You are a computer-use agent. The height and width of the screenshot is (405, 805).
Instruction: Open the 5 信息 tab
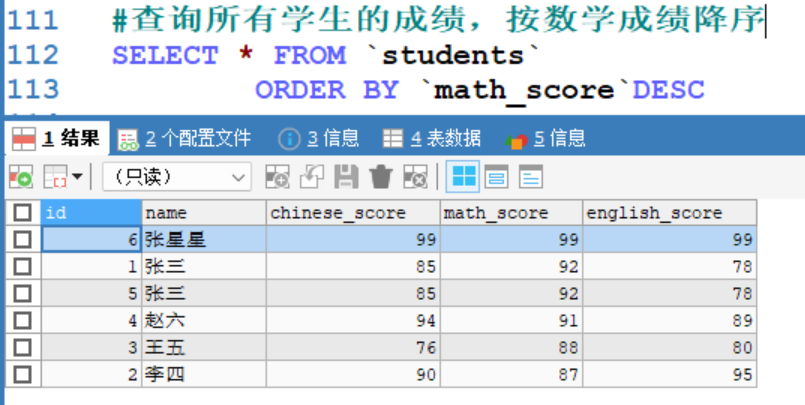(545, 139)
